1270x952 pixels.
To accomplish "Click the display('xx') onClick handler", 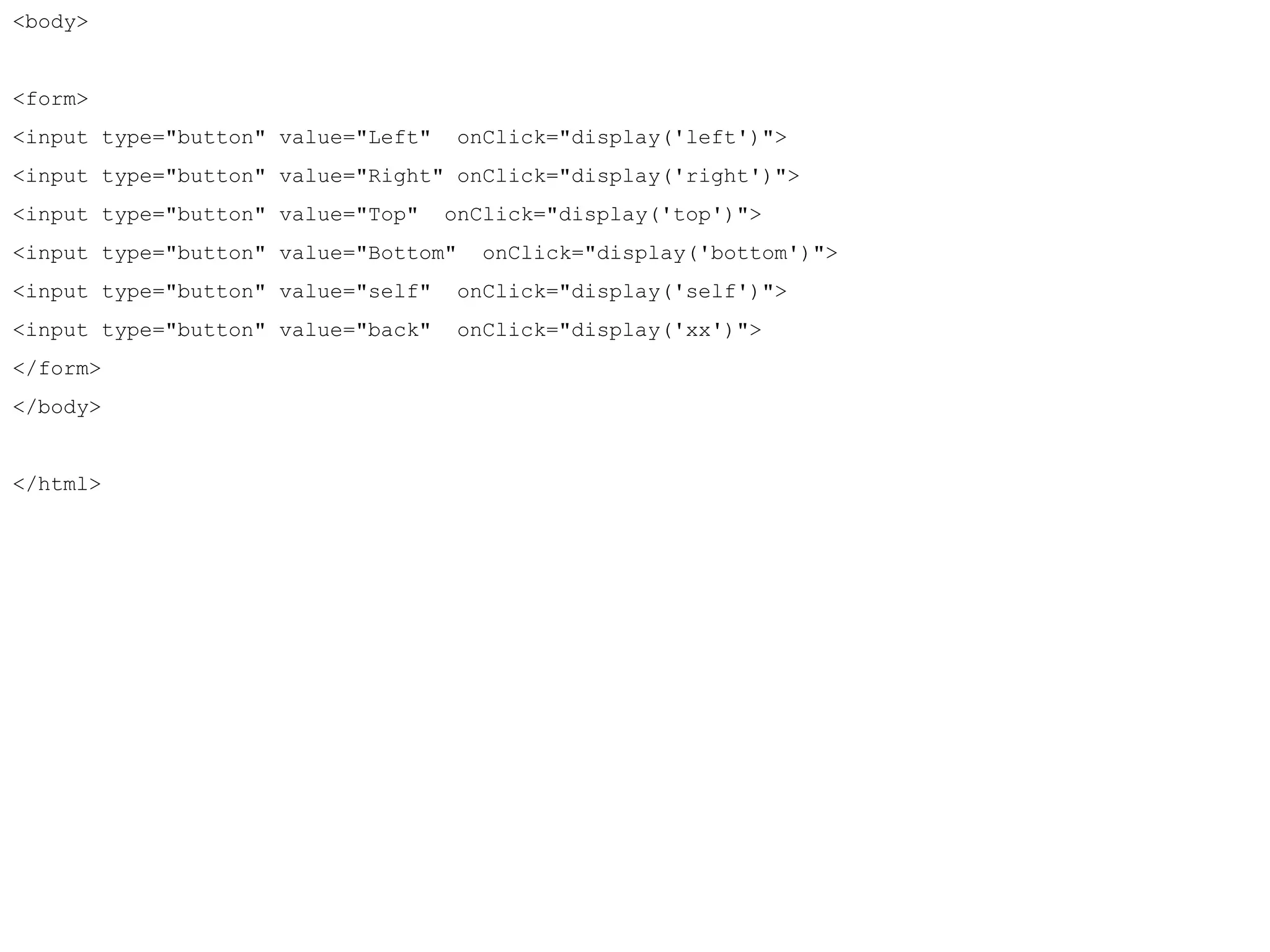I will pyautogui.click(x=610, y=330).
